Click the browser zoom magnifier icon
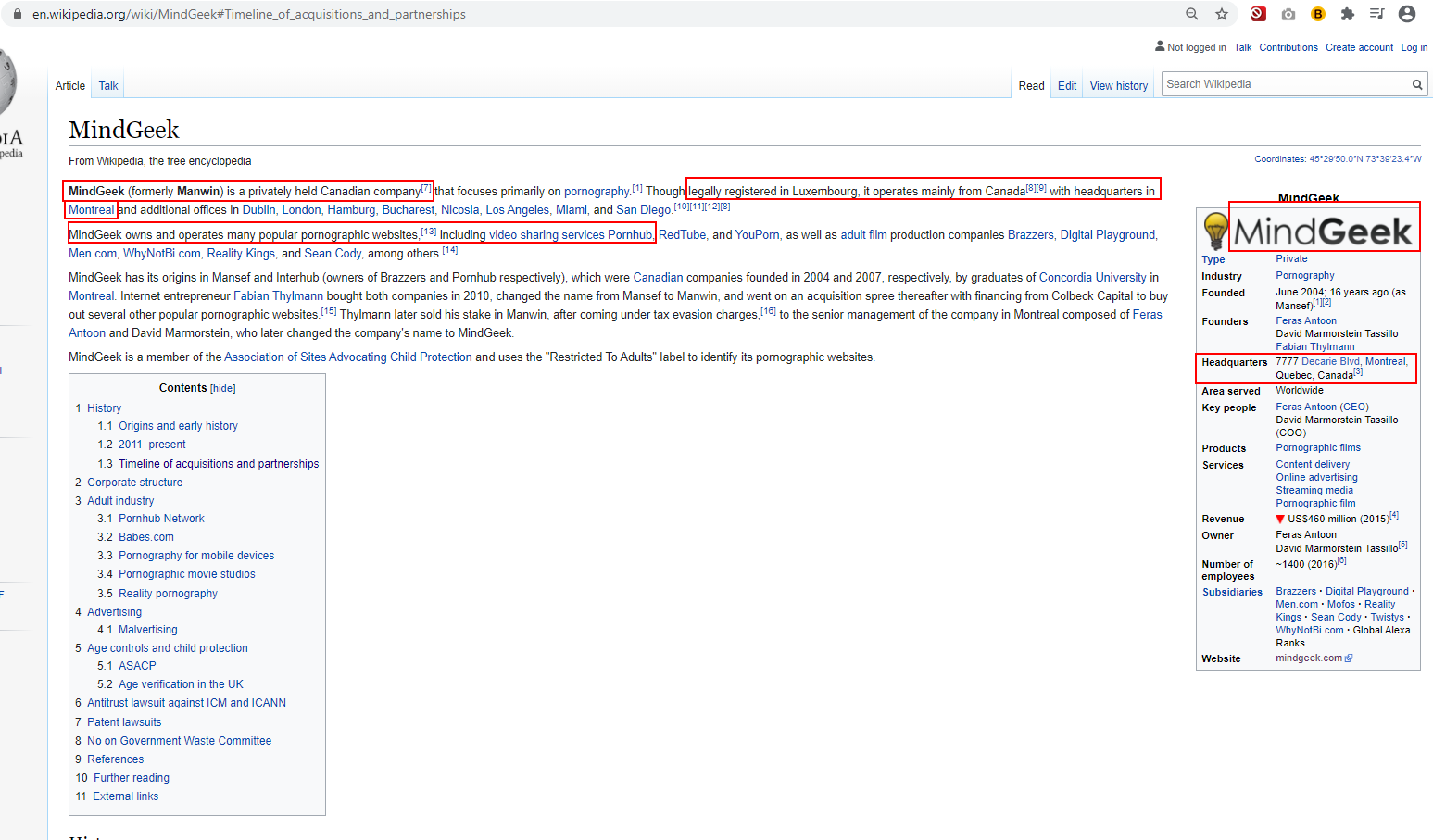The image size is (1433, 840). click(x=1192, y=14)
